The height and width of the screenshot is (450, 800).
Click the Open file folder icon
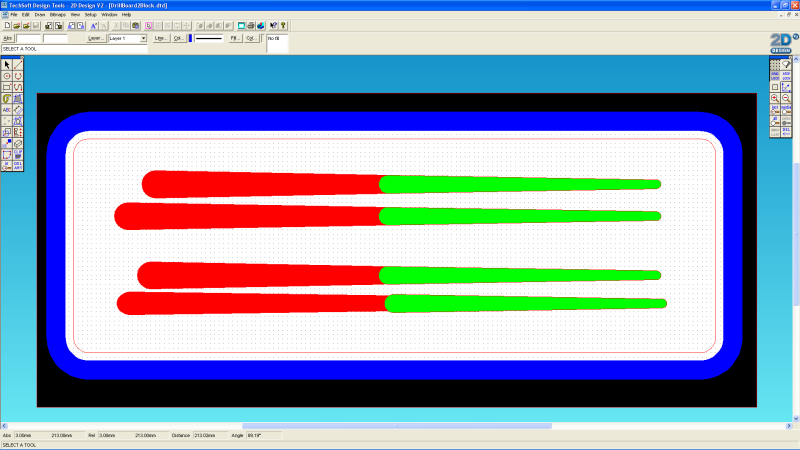pos(17,26)
